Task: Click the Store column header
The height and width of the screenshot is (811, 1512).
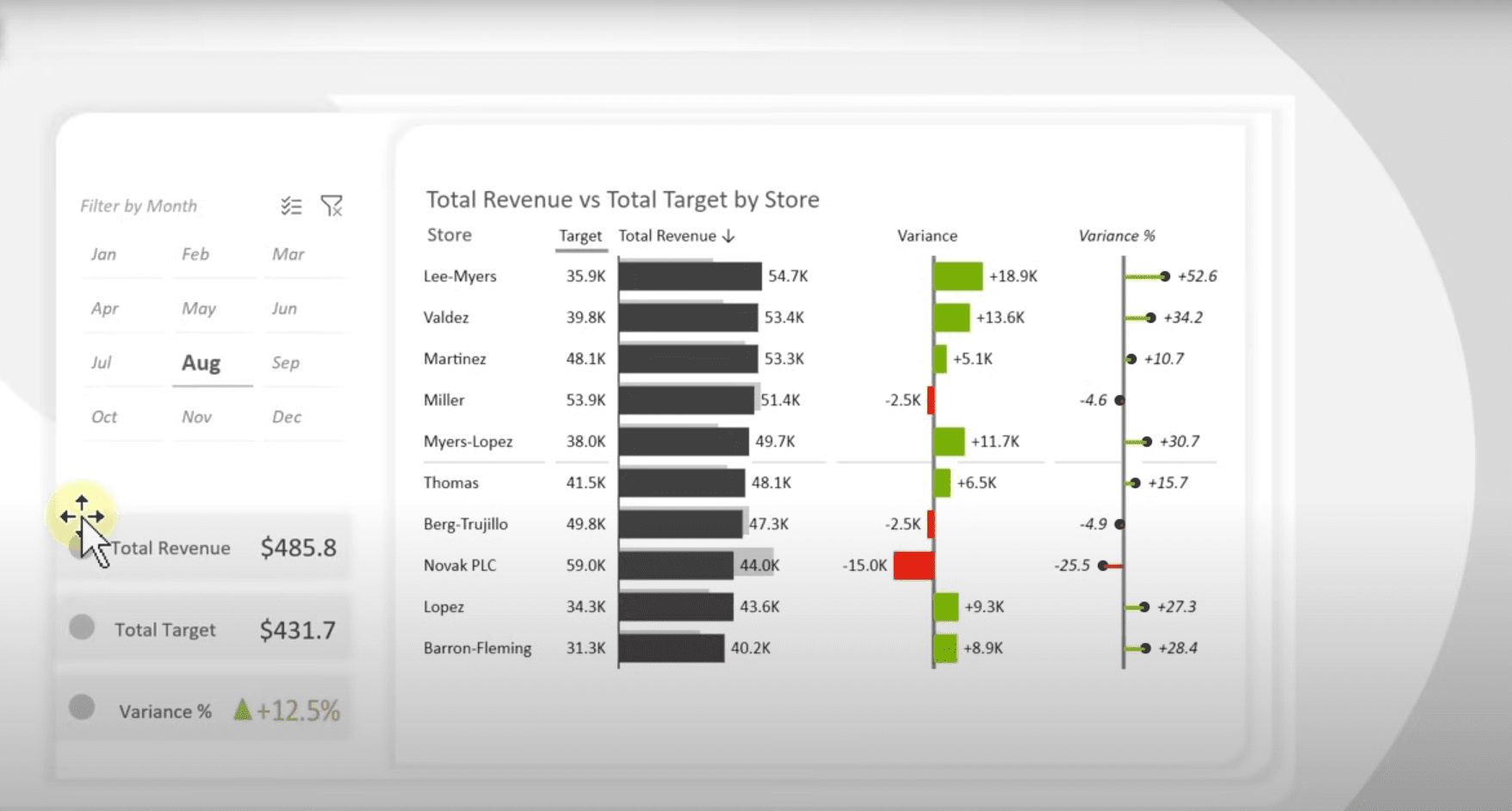Action: tap(449, 235)
